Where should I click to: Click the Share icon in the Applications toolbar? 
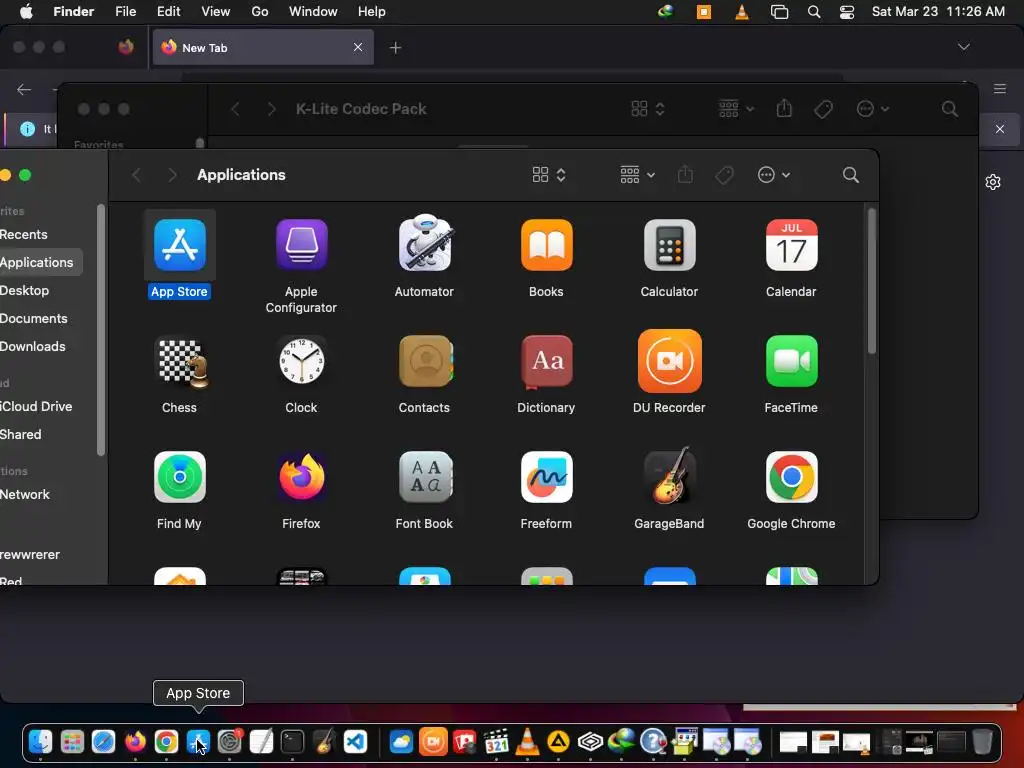[x=685, y=174]
